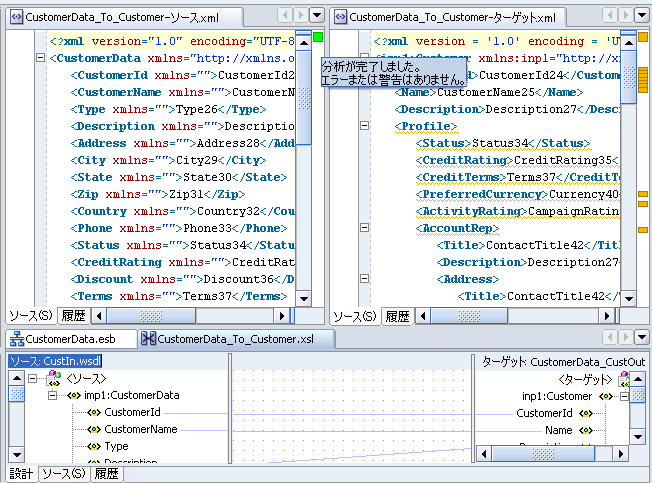Screen dimensions: 652x483
Task: Click <Status> line in target XML
Action: pyautogui.click(x=503, y=143)
